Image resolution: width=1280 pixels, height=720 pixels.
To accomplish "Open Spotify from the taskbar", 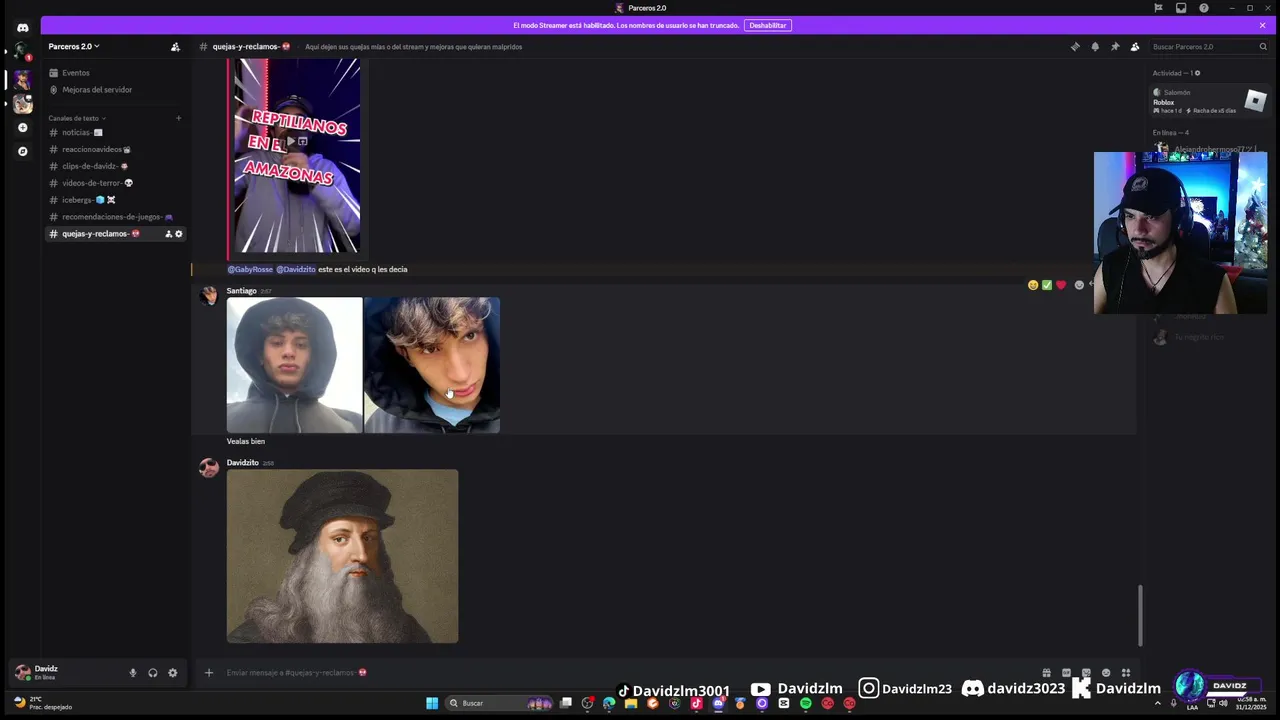I will pos(806,703).
